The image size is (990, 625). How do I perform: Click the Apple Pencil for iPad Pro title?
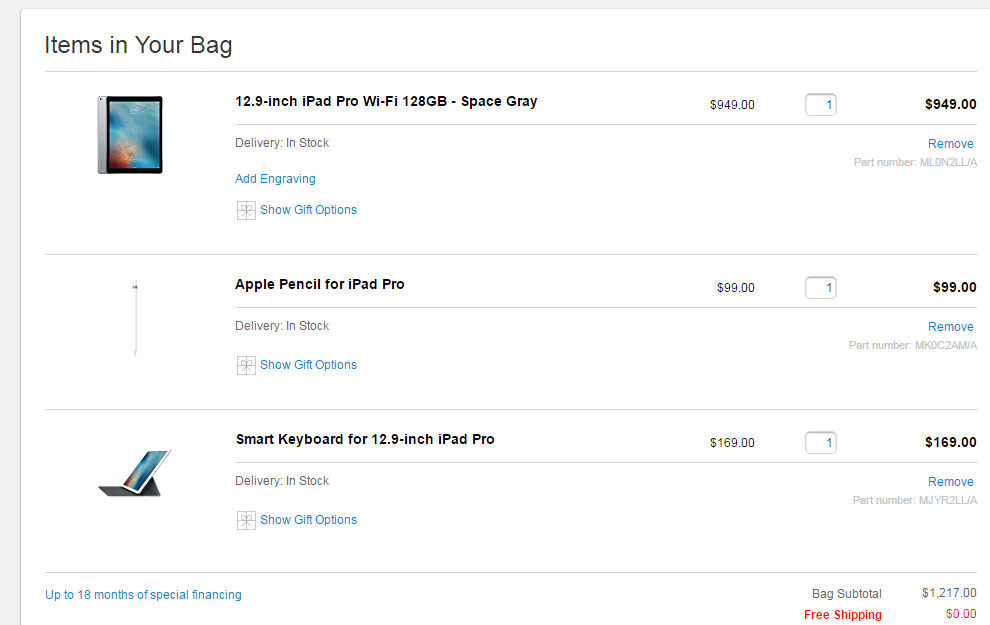click(x=320, y=284)
